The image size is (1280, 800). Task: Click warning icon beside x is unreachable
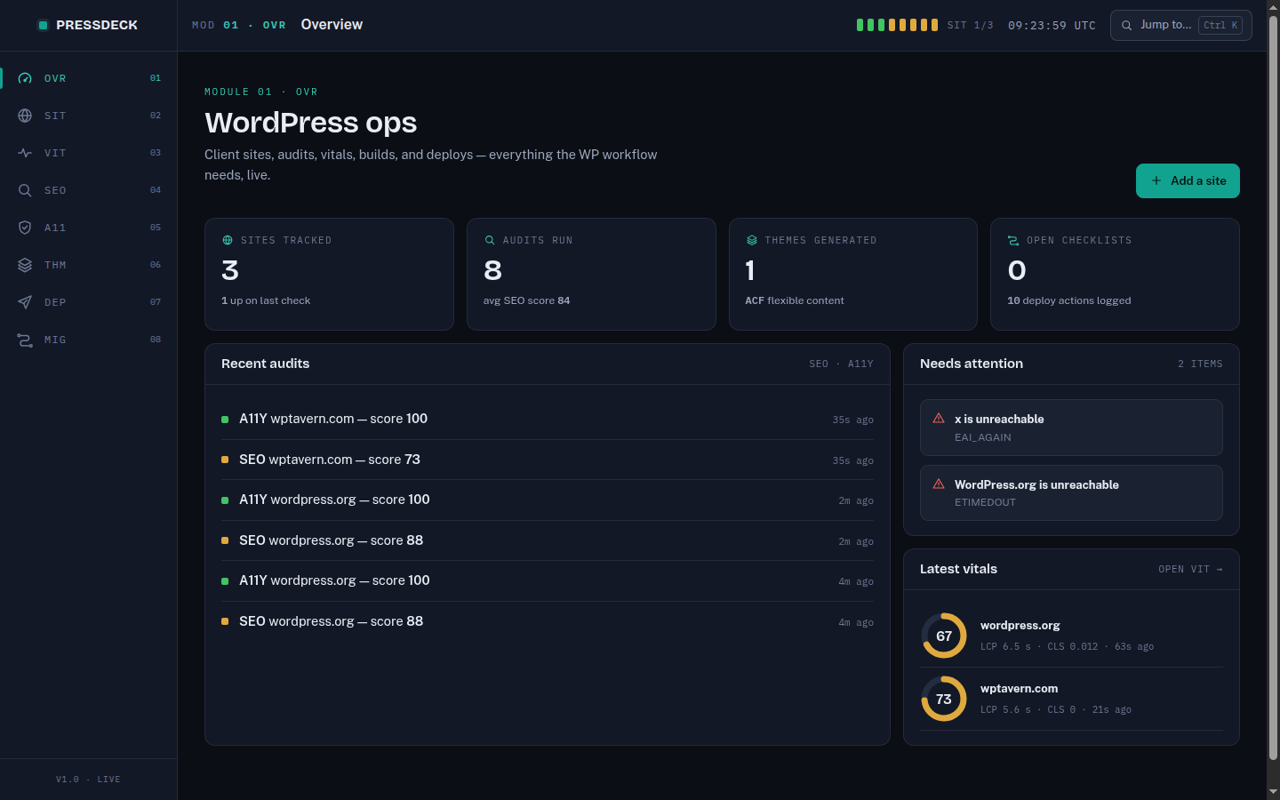tap(938, 418)
